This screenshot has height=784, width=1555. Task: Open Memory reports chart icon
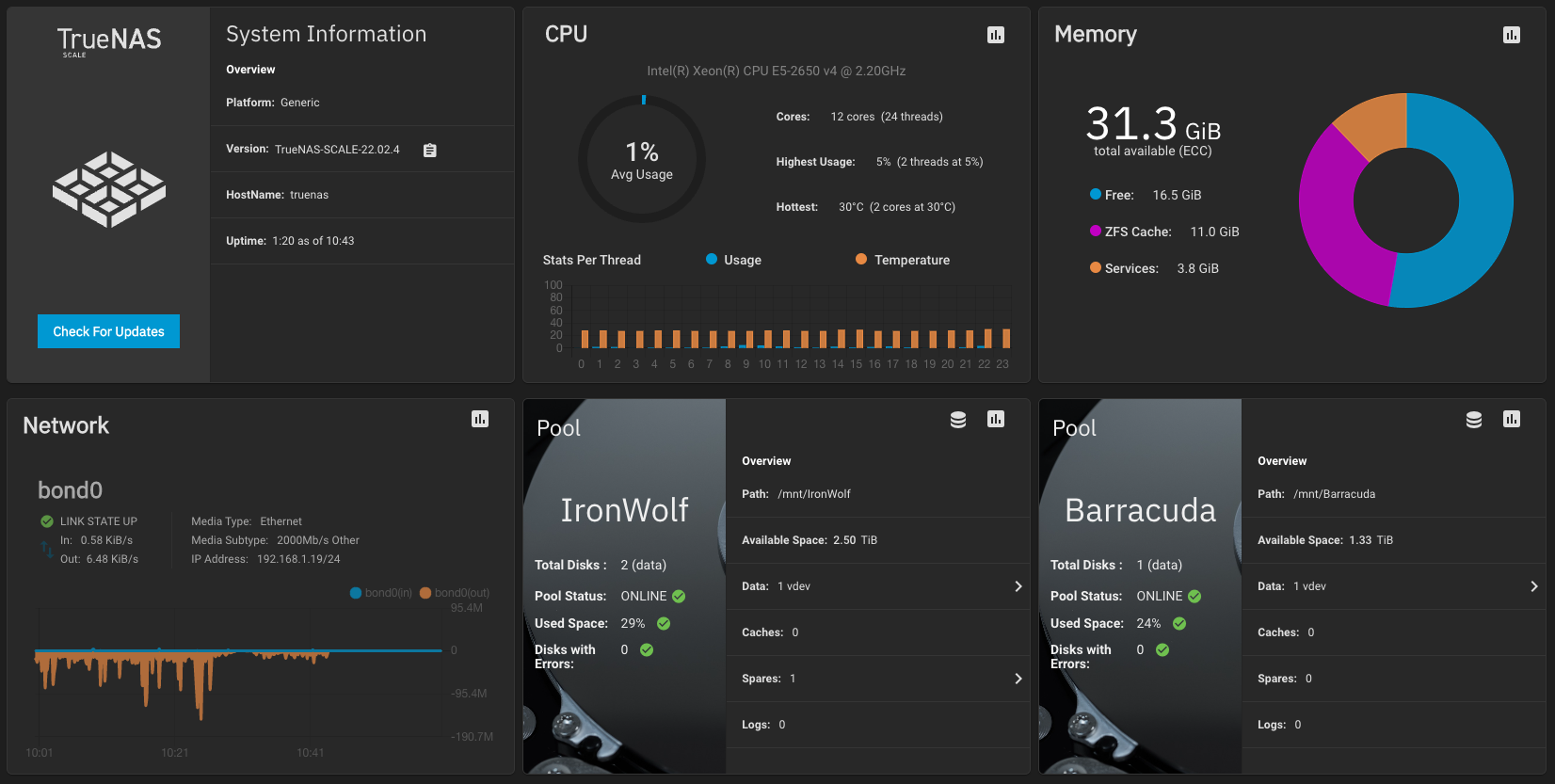[x=1511, y=35]
